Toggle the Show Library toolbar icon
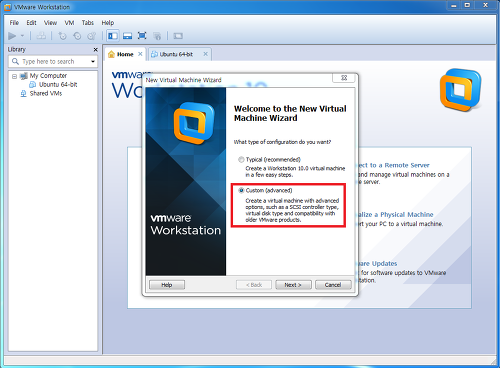The image size is (500, 368). [x=113, y=36]
